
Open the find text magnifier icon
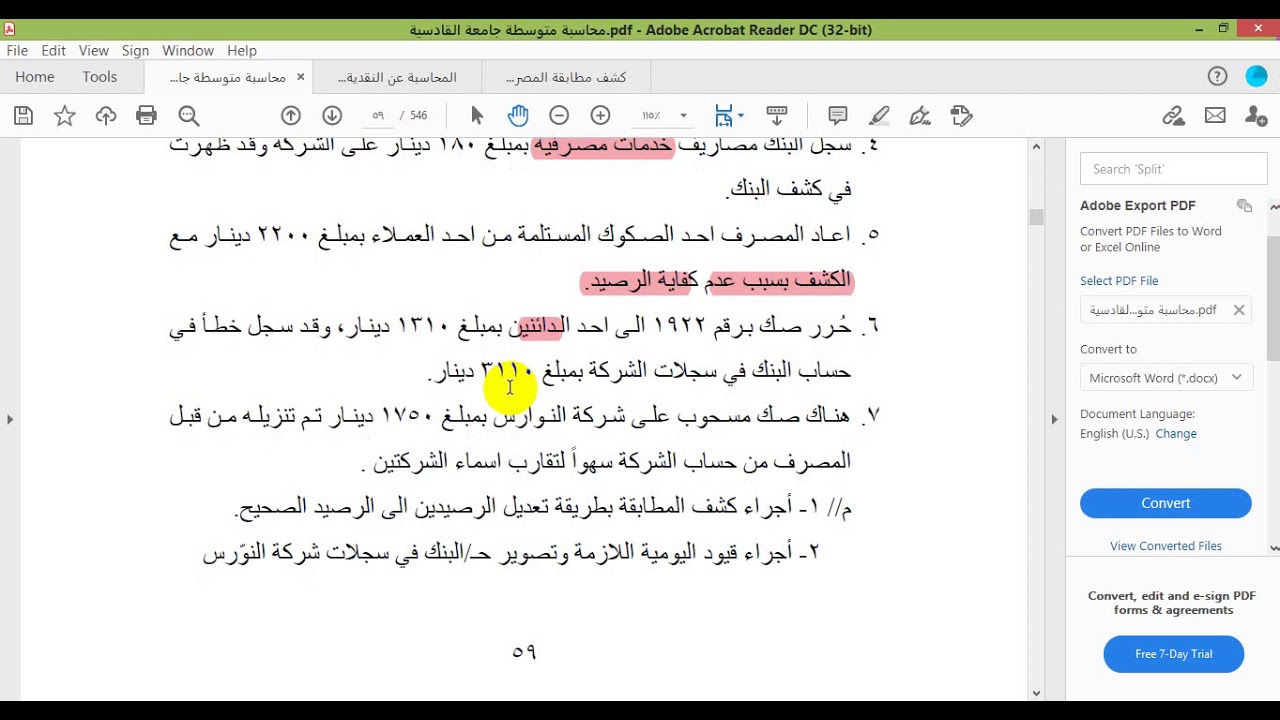[x=188, y=116]
